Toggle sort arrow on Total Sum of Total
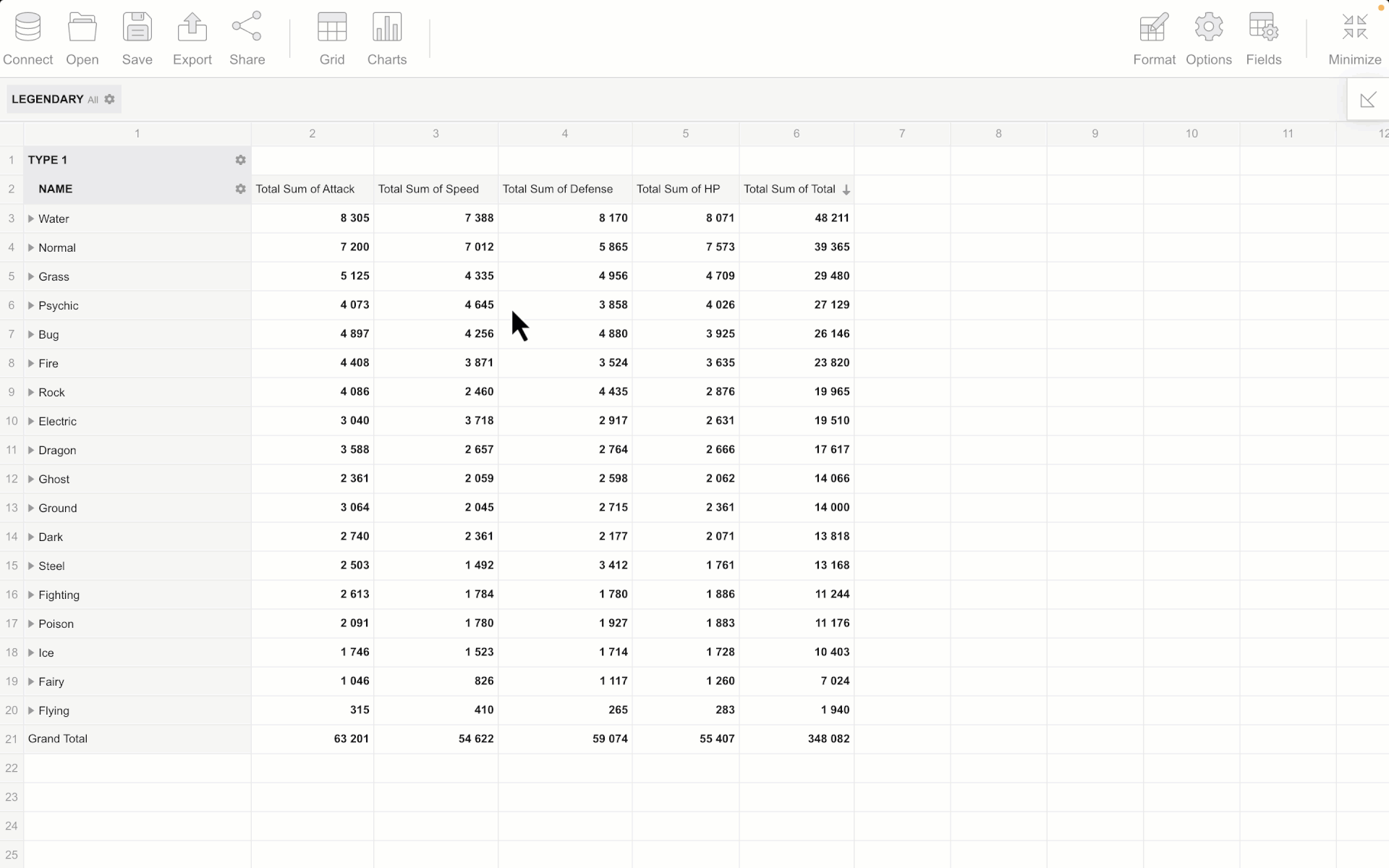The width and height of the screenshot is (1389, 868). point(846,190)
